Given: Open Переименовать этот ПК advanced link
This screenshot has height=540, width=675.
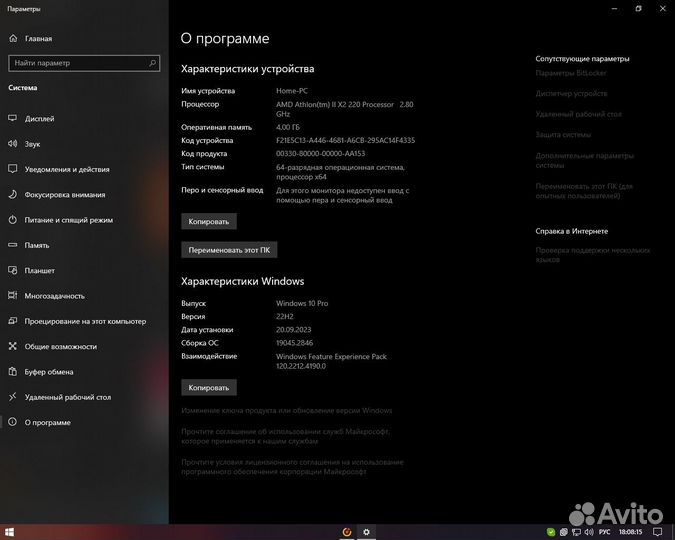Looking at the screenshot, I should (584, 191).
